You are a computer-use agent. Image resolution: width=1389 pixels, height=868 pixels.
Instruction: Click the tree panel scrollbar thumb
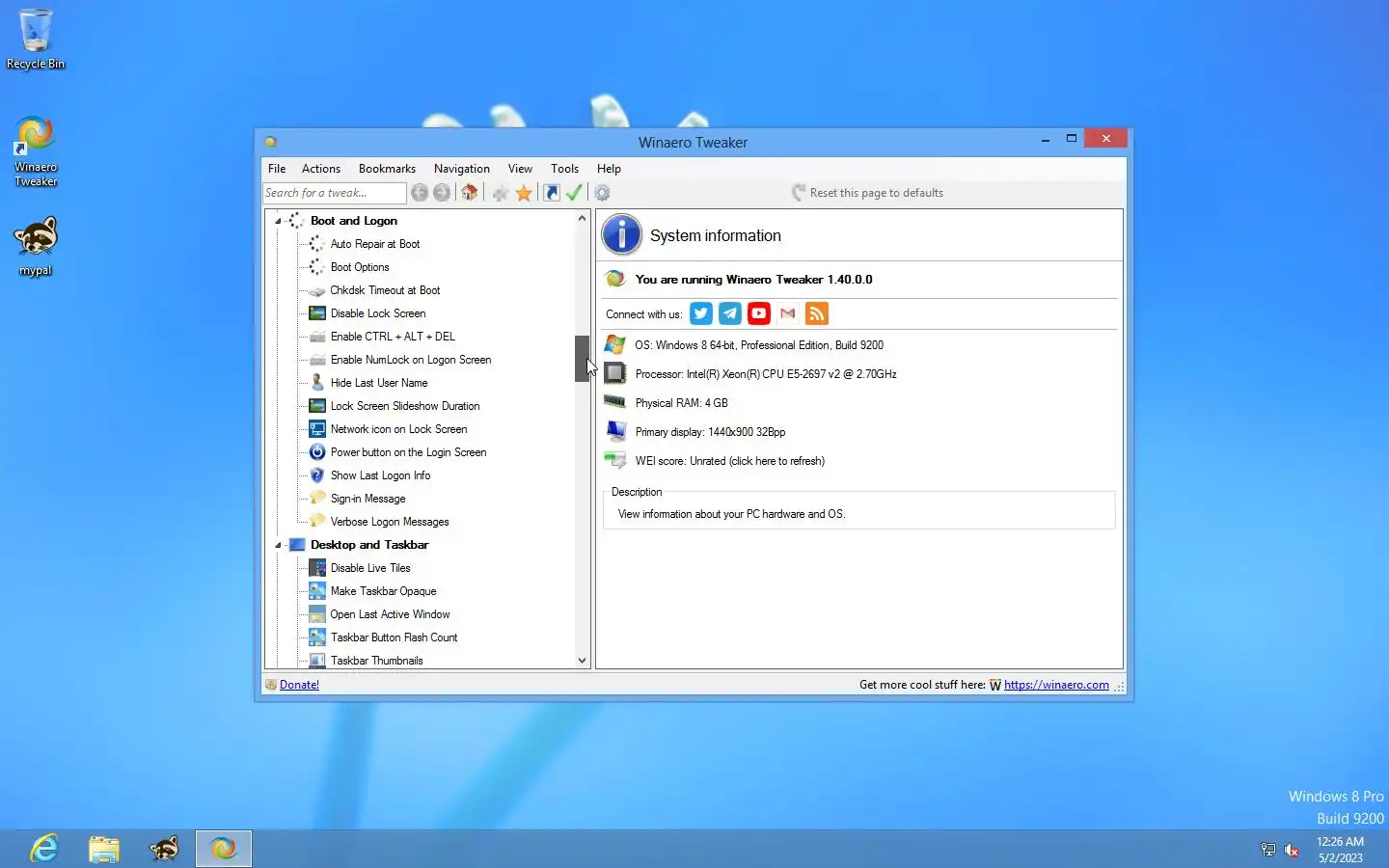click(x=582, y=359)
